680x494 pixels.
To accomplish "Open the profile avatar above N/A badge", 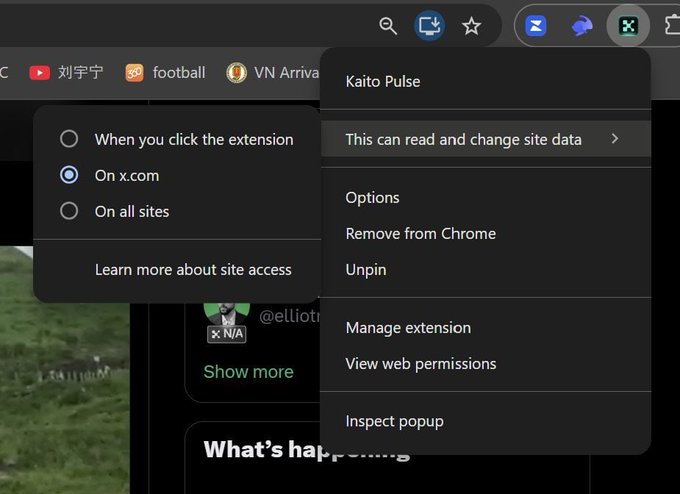I will (x=226, y=314).
